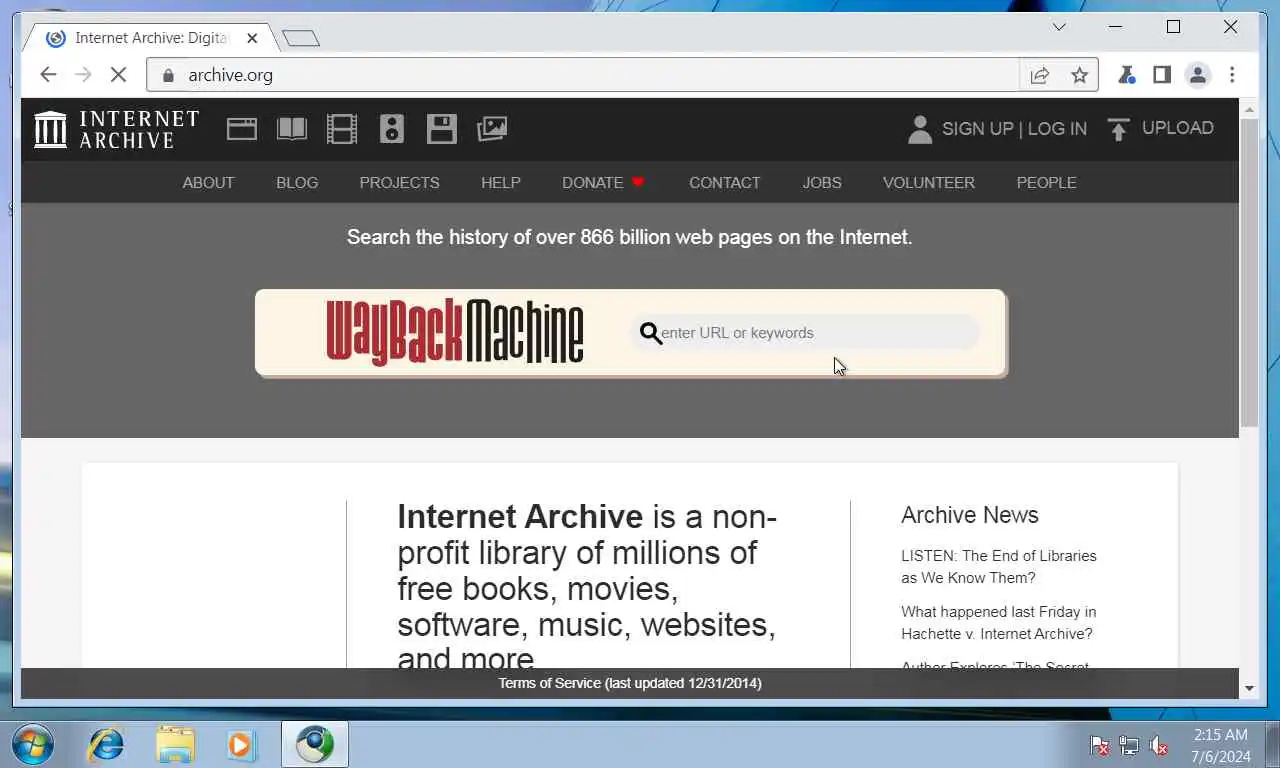This screenshot has width=1280, height=768.
Task: Share this page icon
Action: pyautogui.click(x=1040, y=75)
